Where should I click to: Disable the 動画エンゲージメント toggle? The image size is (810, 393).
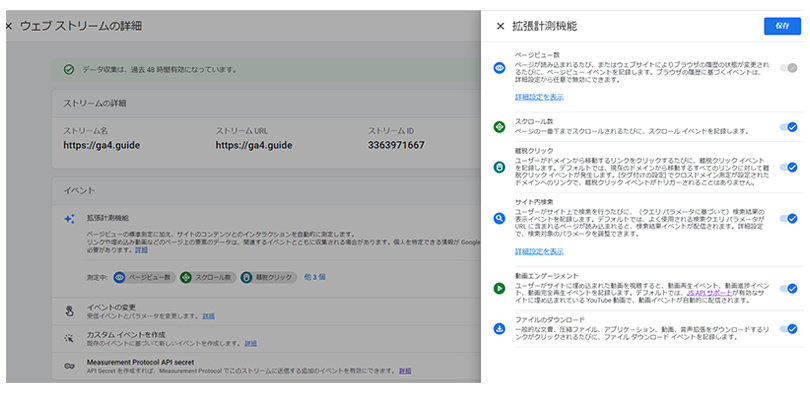click(789, 289)
